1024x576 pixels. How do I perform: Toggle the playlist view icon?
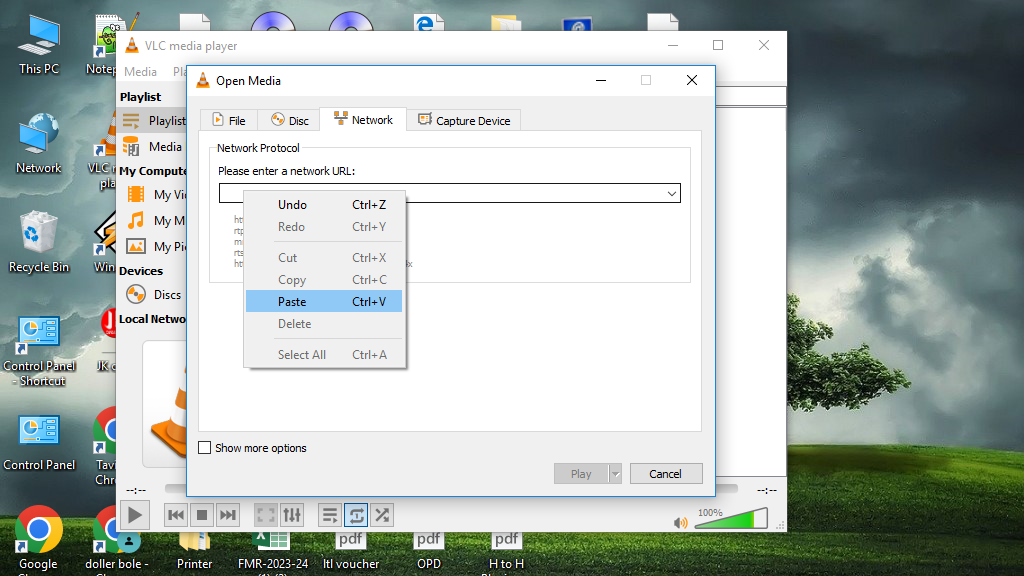[x=330, y=515]
